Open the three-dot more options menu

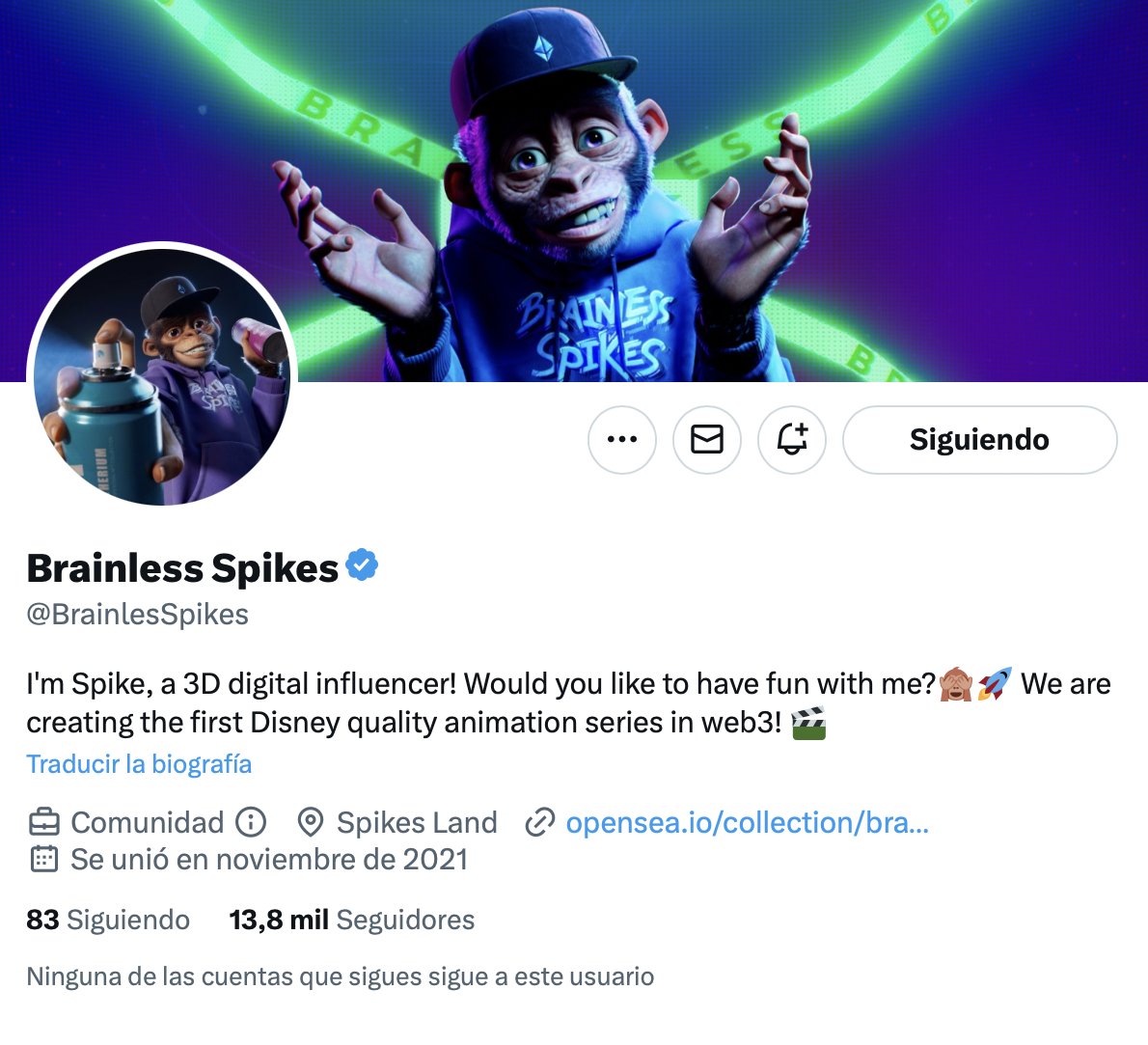point(621,439)
